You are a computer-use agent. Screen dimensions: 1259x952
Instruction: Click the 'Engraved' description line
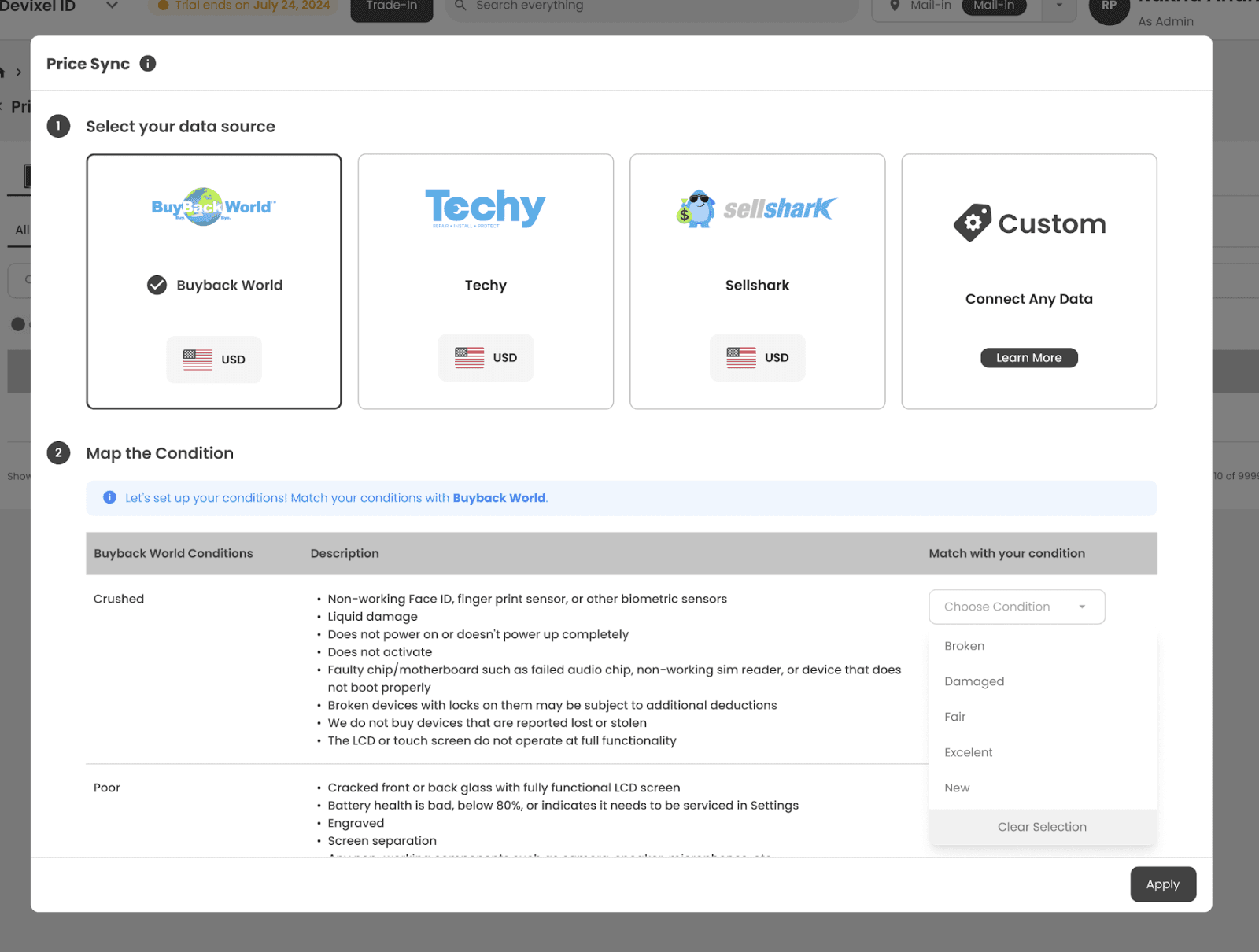(356, 823)
